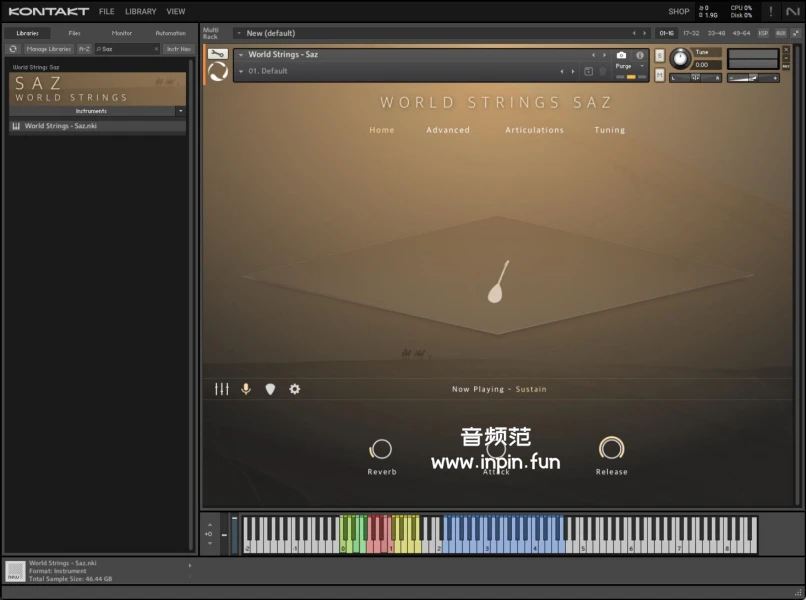This screenshot has width=806, height=600.
Task: Open the guitar pick icon panel
Action: click(x=270, y=389)
